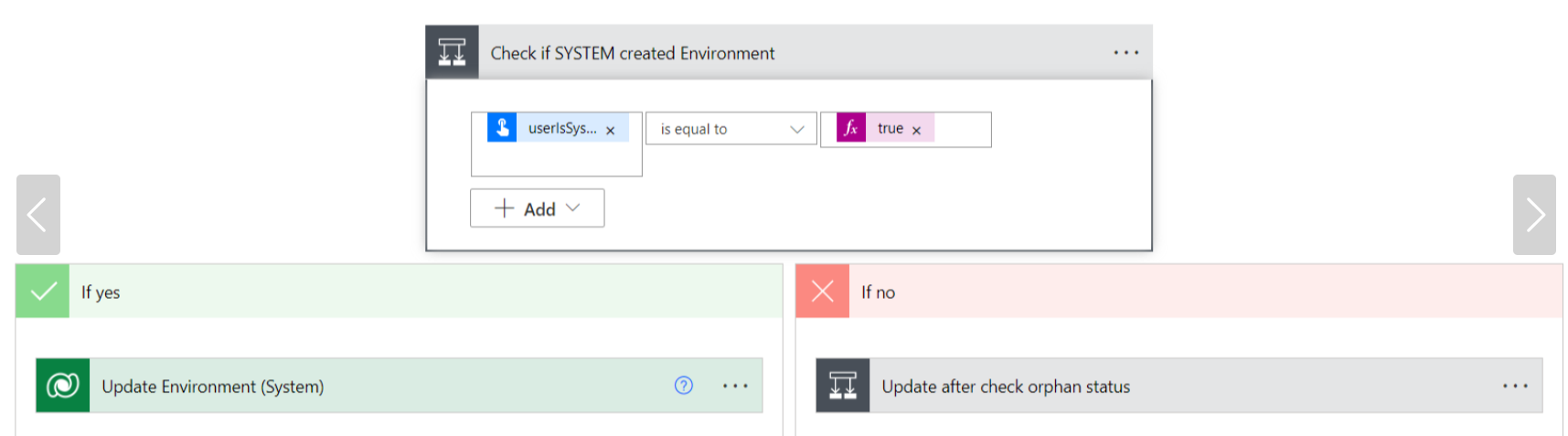Viewport: 1568px width, 436px height.
Task: Select the If yes branch header
Action: pos(400,292)
